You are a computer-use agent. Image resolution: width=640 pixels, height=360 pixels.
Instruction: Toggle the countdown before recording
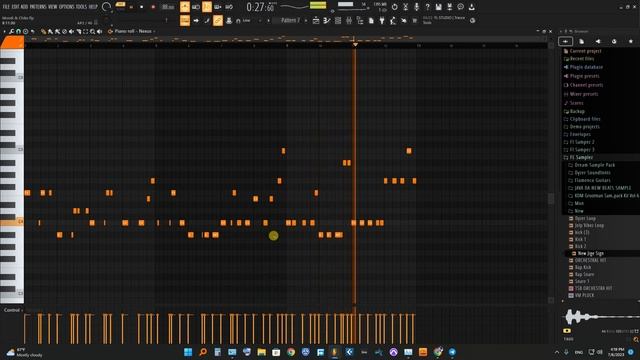pos(207,7)
